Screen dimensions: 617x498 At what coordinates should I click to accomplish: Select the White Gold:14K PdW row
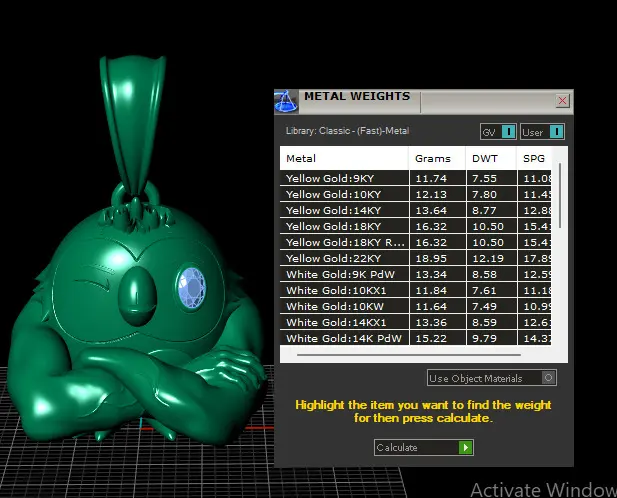pyautogui.click(x=416, y=338)
